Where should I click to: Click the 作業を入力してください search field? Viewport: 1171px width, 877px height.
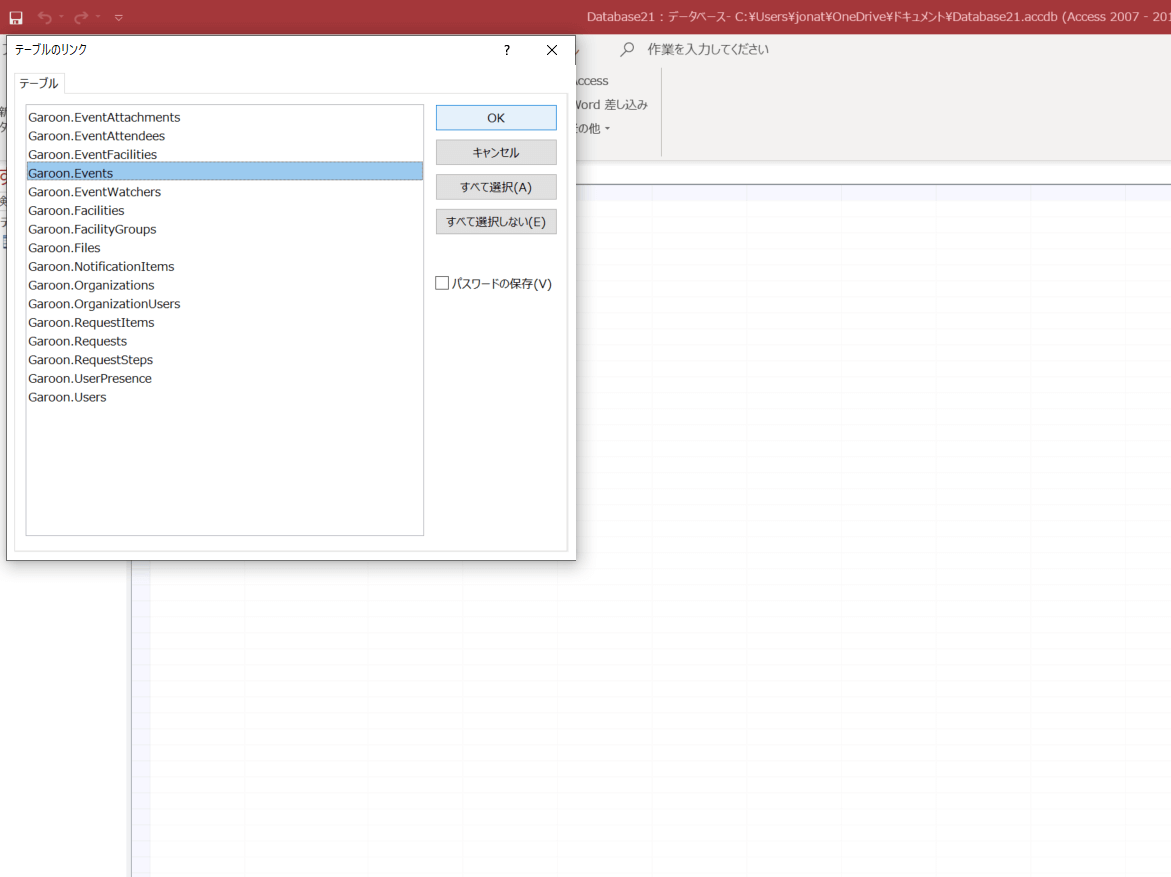(707, 49)
